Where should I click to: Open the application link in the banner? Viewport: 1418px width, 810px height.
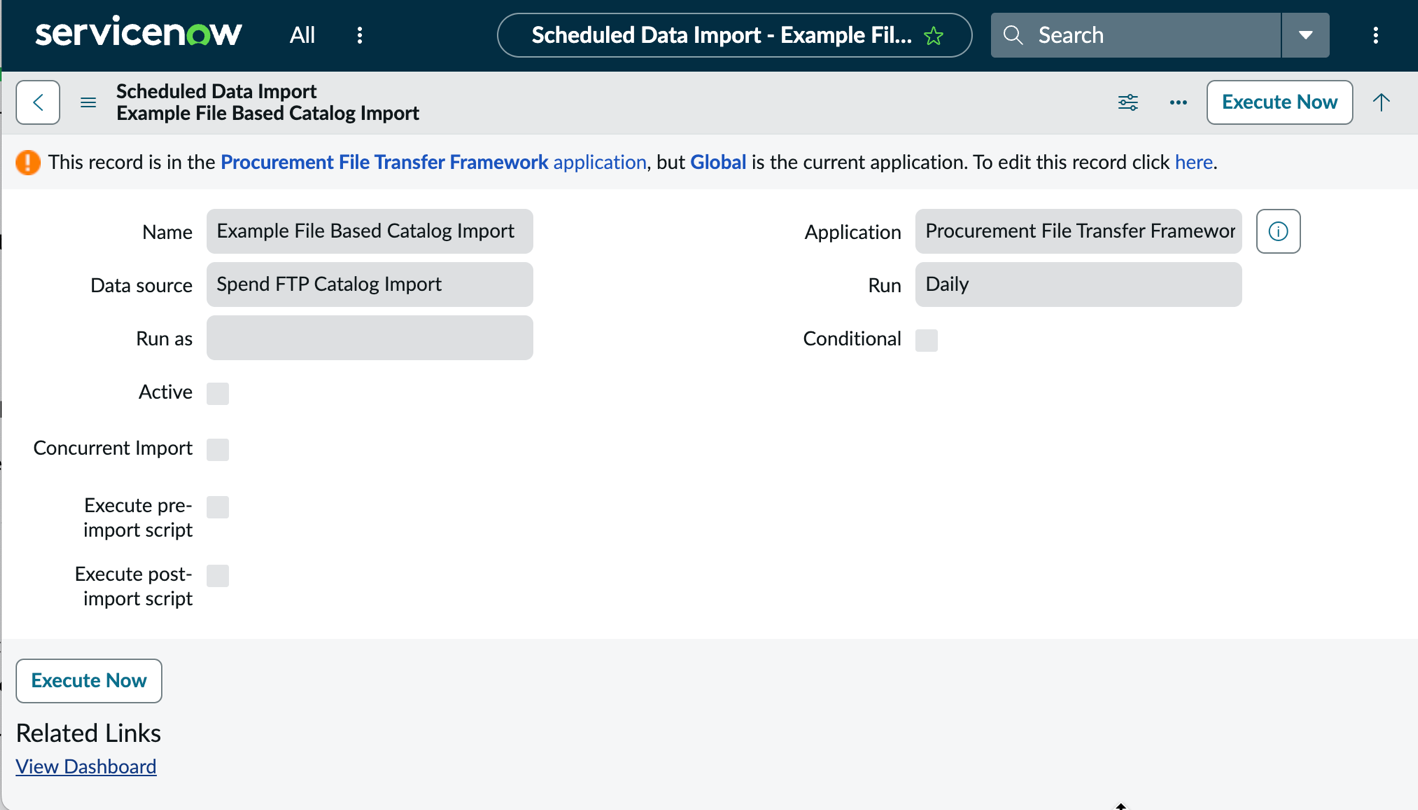point(600,162)
